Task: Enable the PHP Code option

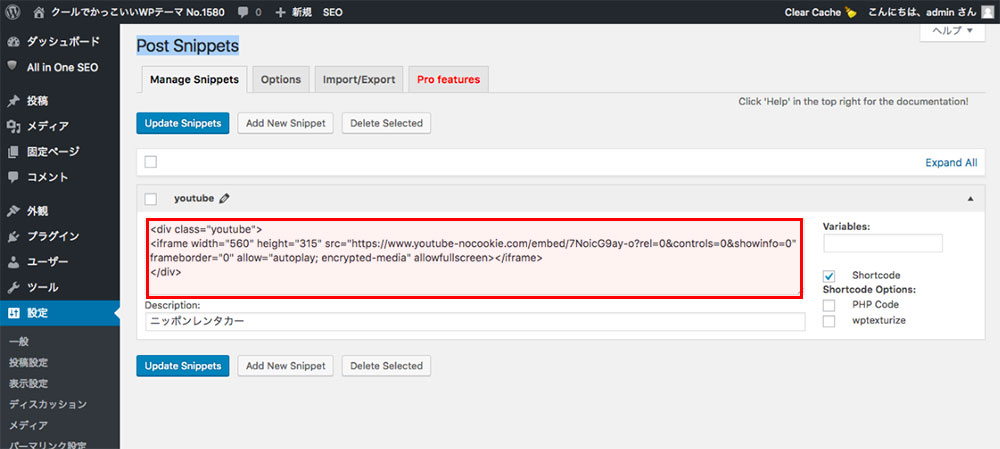Action: [829, 305]
